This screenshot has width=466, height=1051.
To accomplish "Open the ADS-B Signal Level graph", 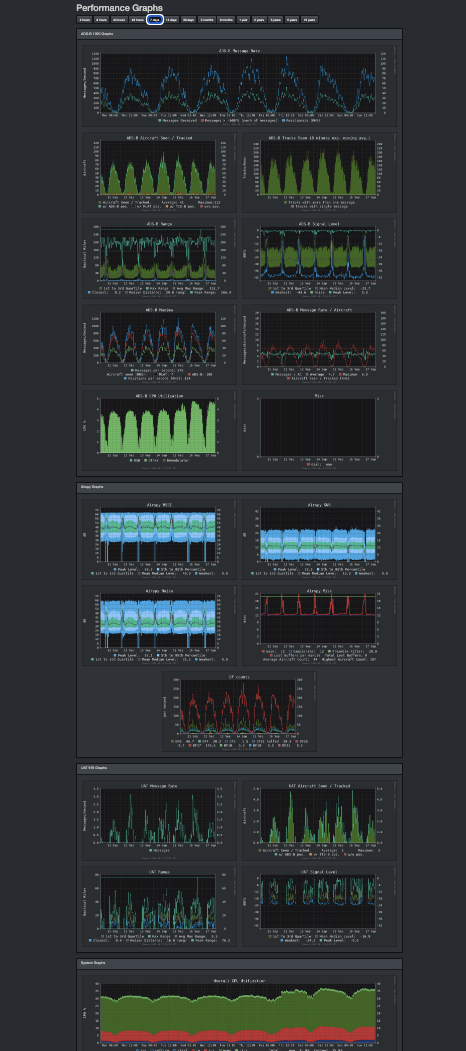I will pyautogui.click(x=319, y=258).
